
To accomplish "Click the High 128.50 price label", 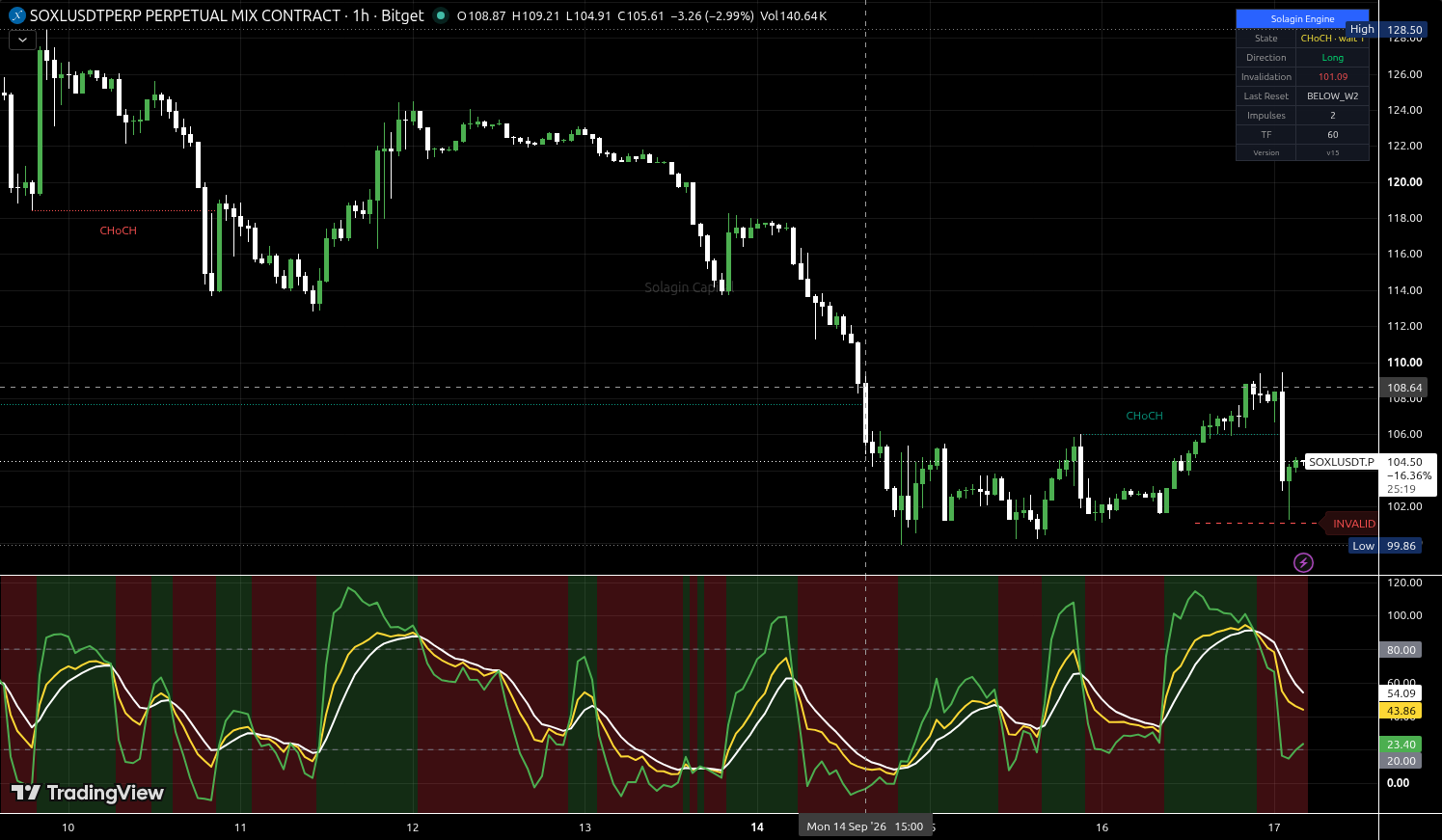I will 1387,30.
